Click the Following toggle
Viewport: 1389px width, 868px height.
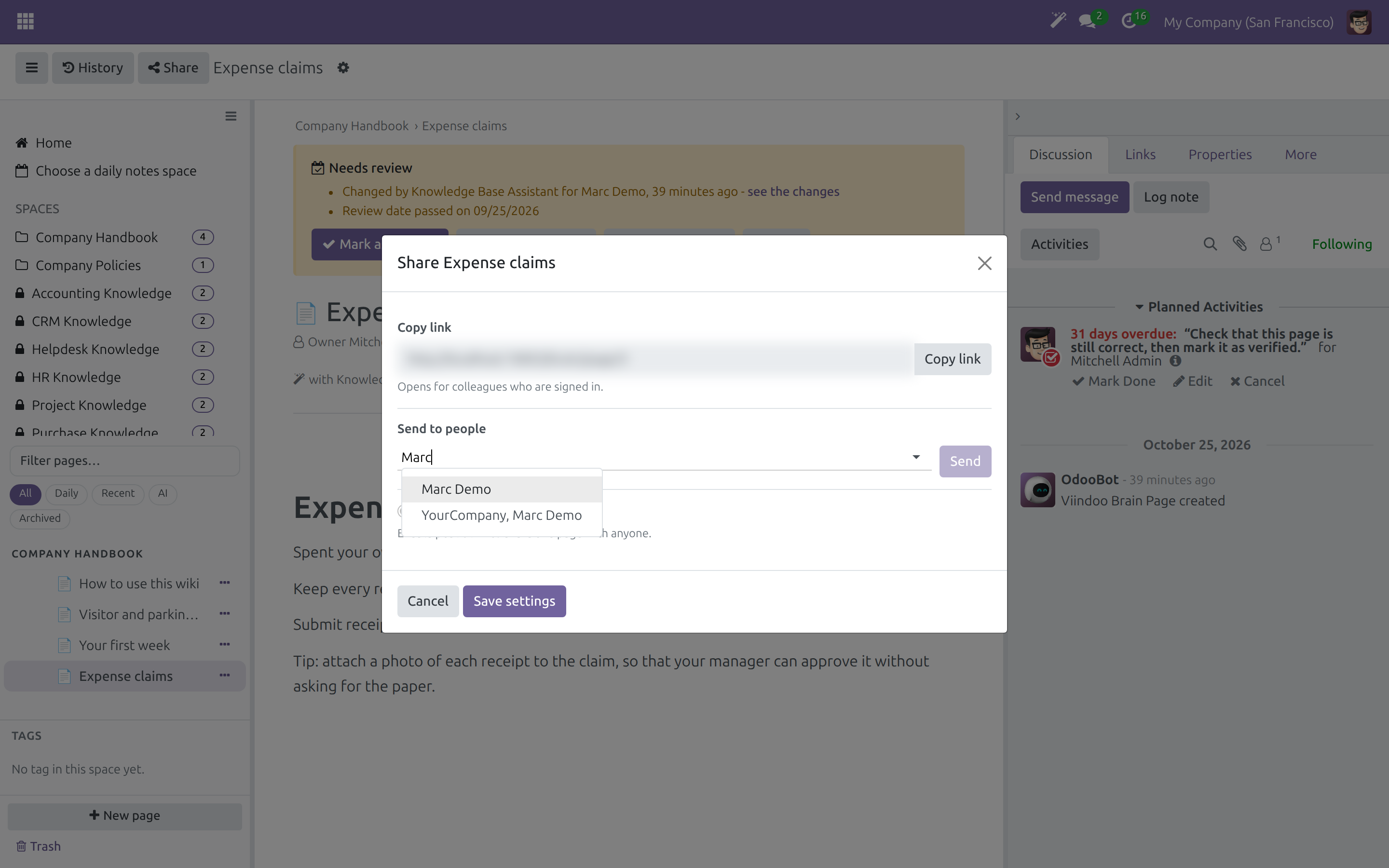click(1341, 244)
